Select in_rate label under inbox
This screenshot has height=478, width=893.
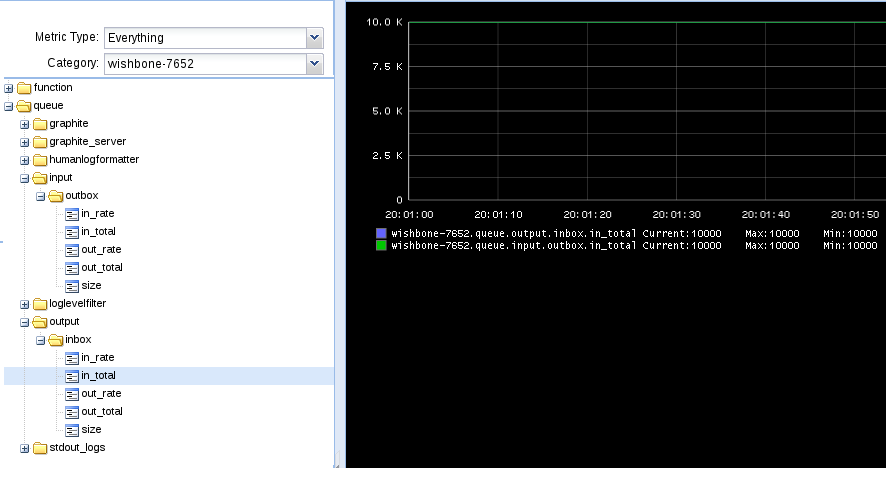click(98, 358)
